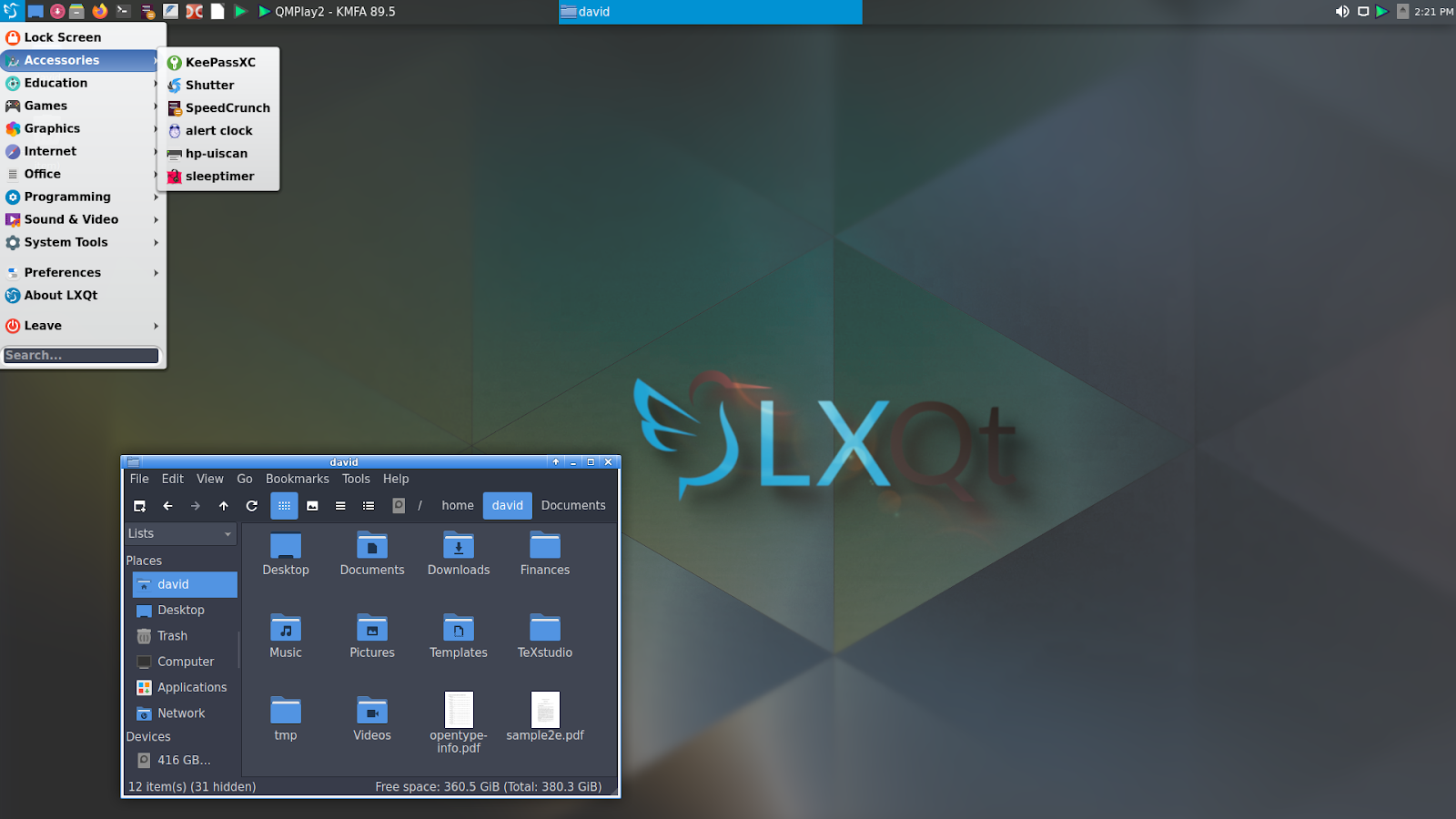
Task: Select the 416 GB device
Action: click(185, 760)
